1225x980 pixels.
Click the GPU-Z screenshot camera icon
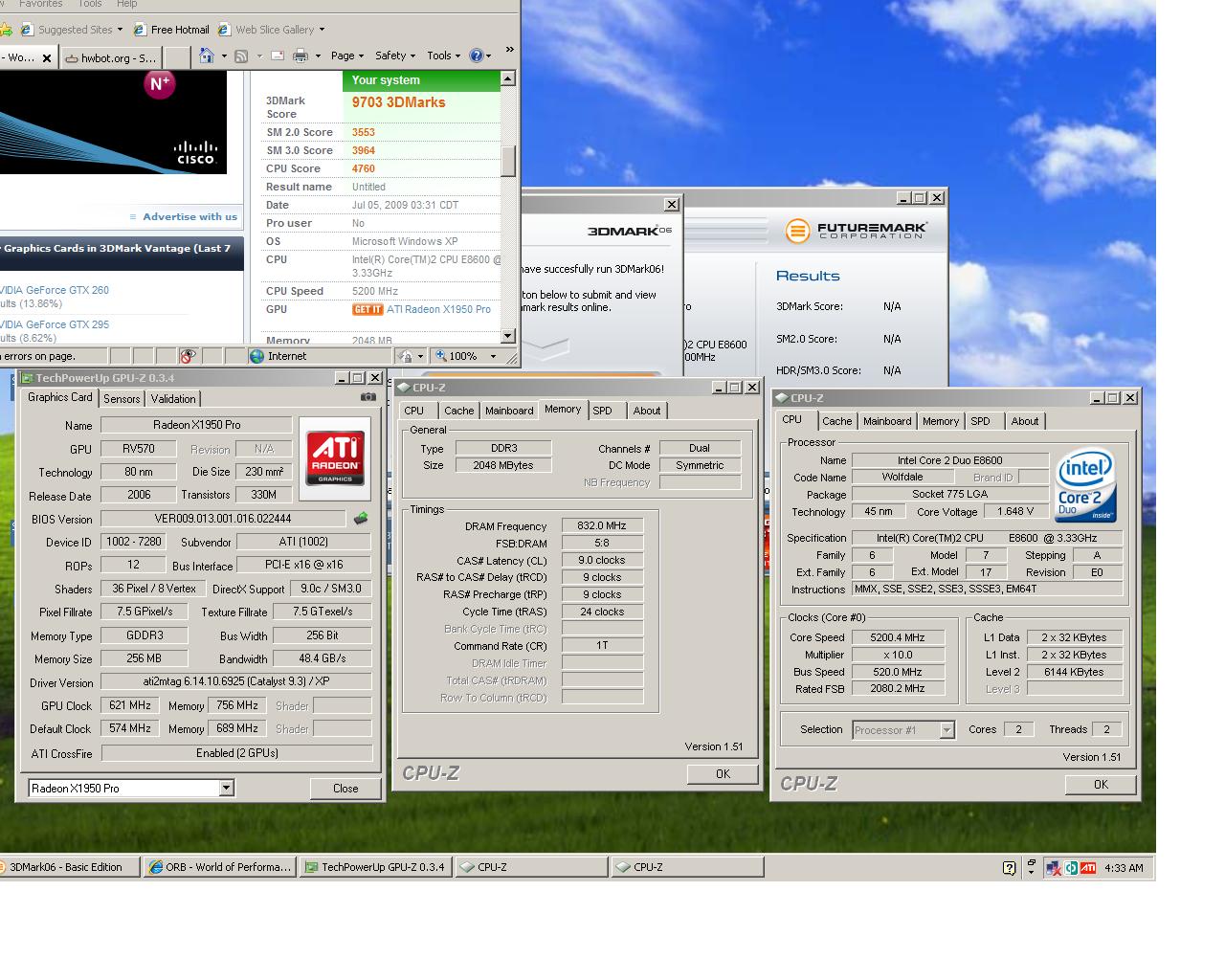click(x=367, y=396)
